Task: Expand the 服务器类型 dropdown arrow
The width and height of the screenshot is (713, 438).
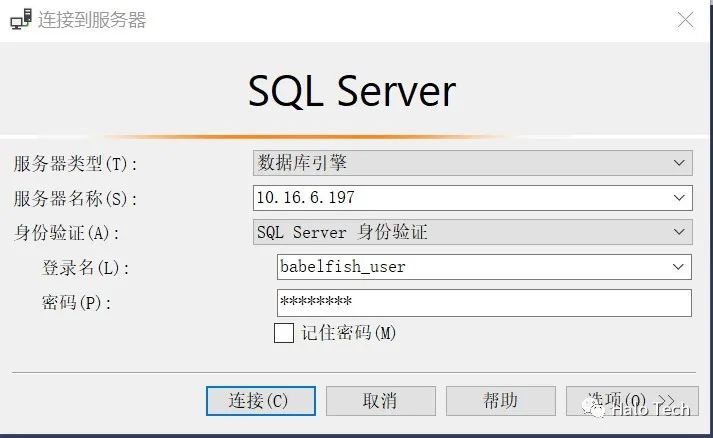Action: (679, 163)
